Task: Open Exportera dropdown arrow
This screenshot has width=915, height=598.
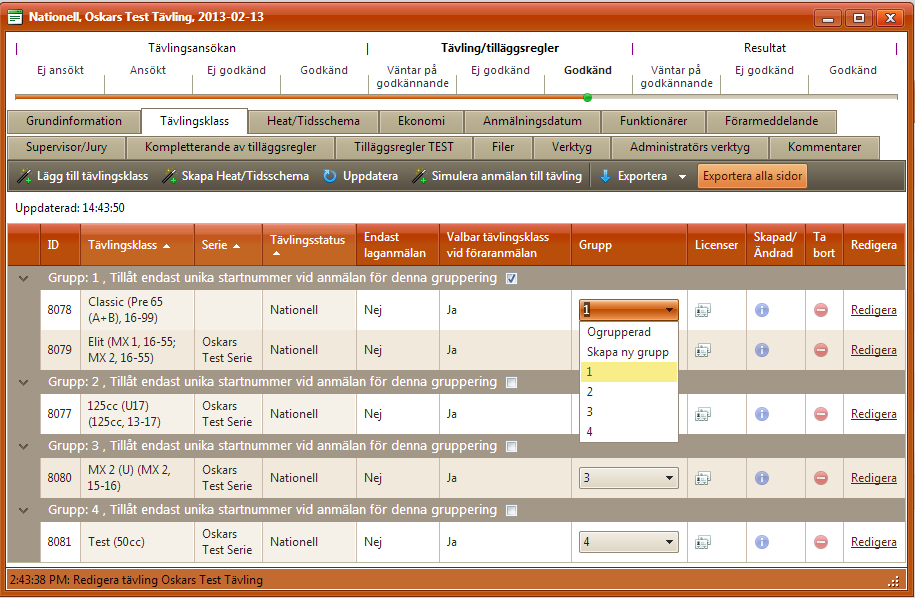Action: click(x=682, y=177)
